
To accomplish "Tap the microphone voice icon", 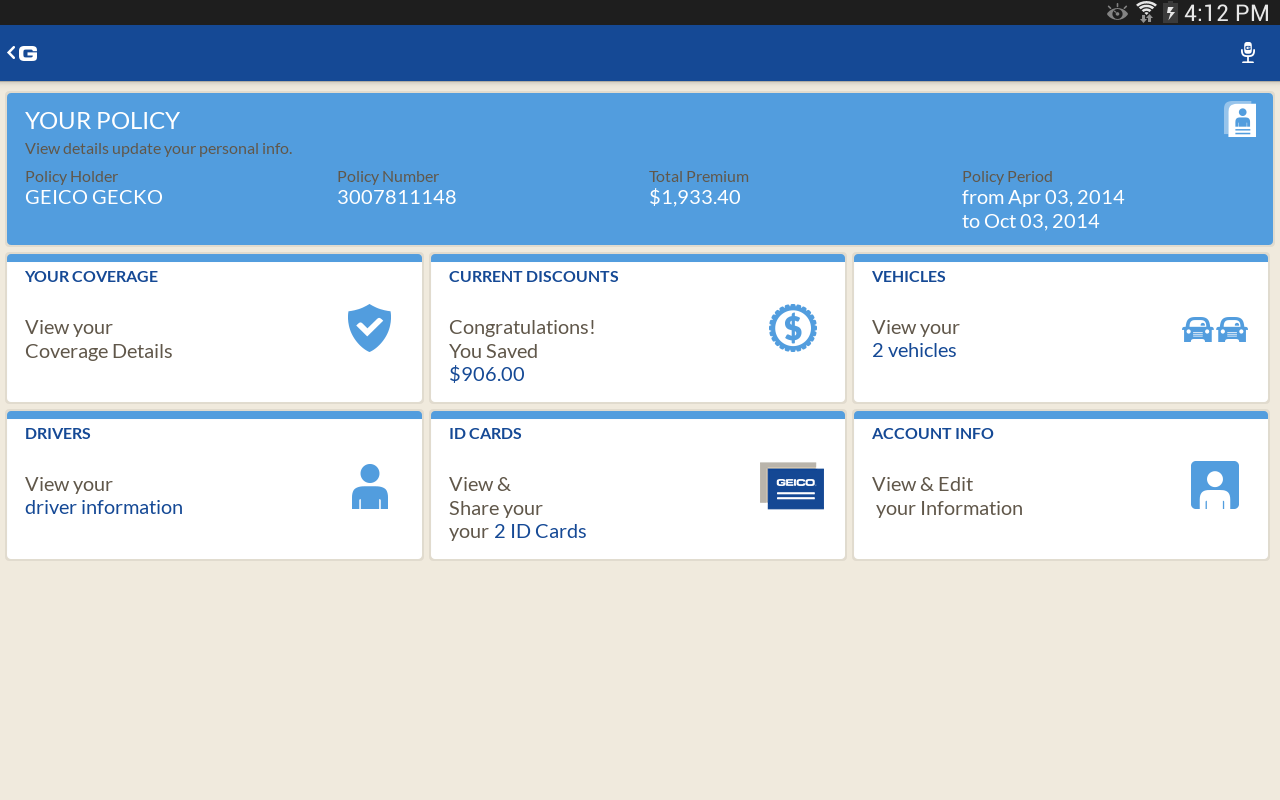I will coord(1248,53).
